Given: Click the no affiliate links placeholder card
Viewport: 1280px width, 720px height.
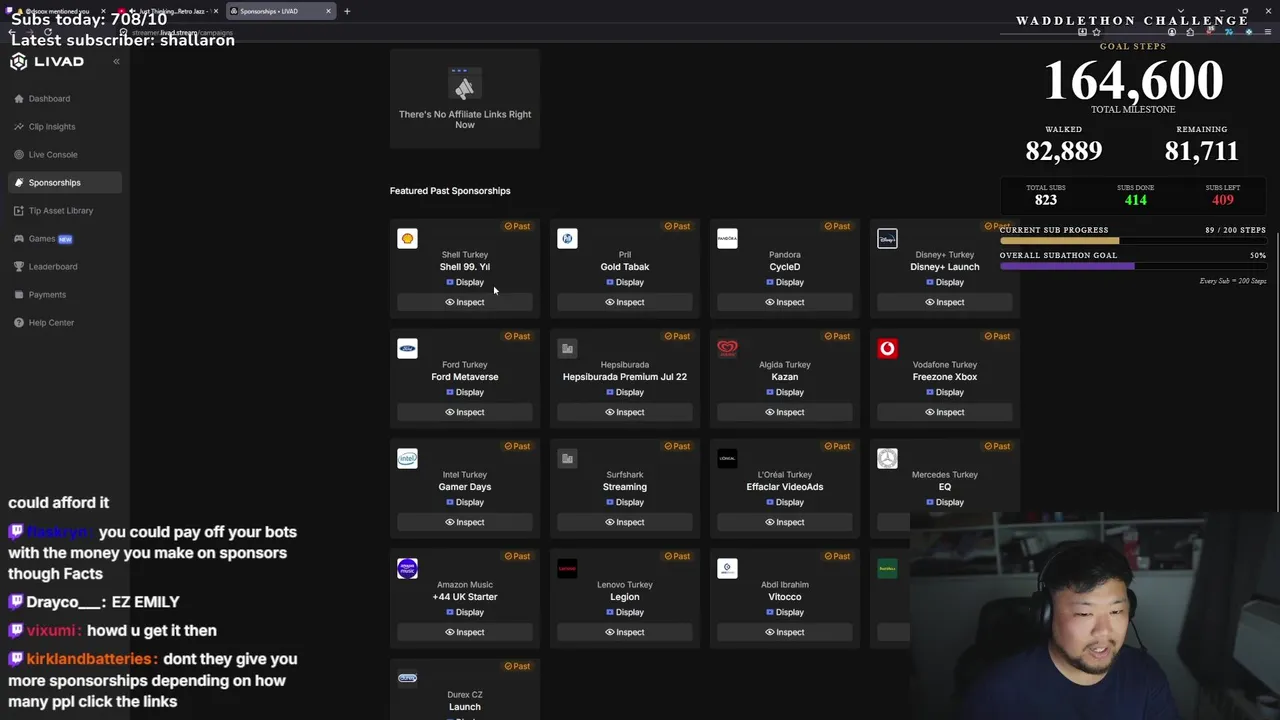Looking at the screenshot, I should pos(465,98).
